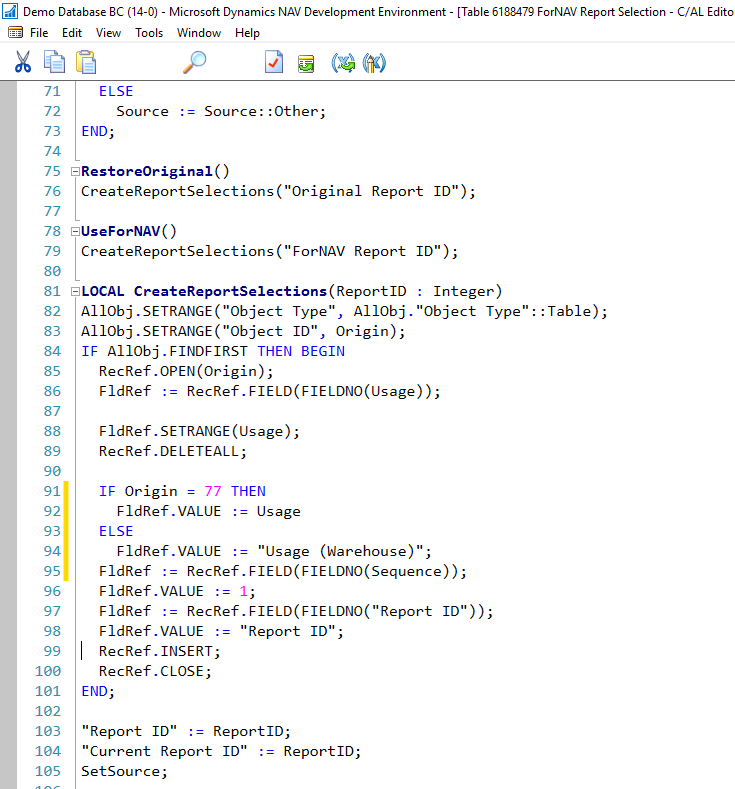Open the File menu
The height and width of the screenshot is (789, 735).
tap(39, 33)
